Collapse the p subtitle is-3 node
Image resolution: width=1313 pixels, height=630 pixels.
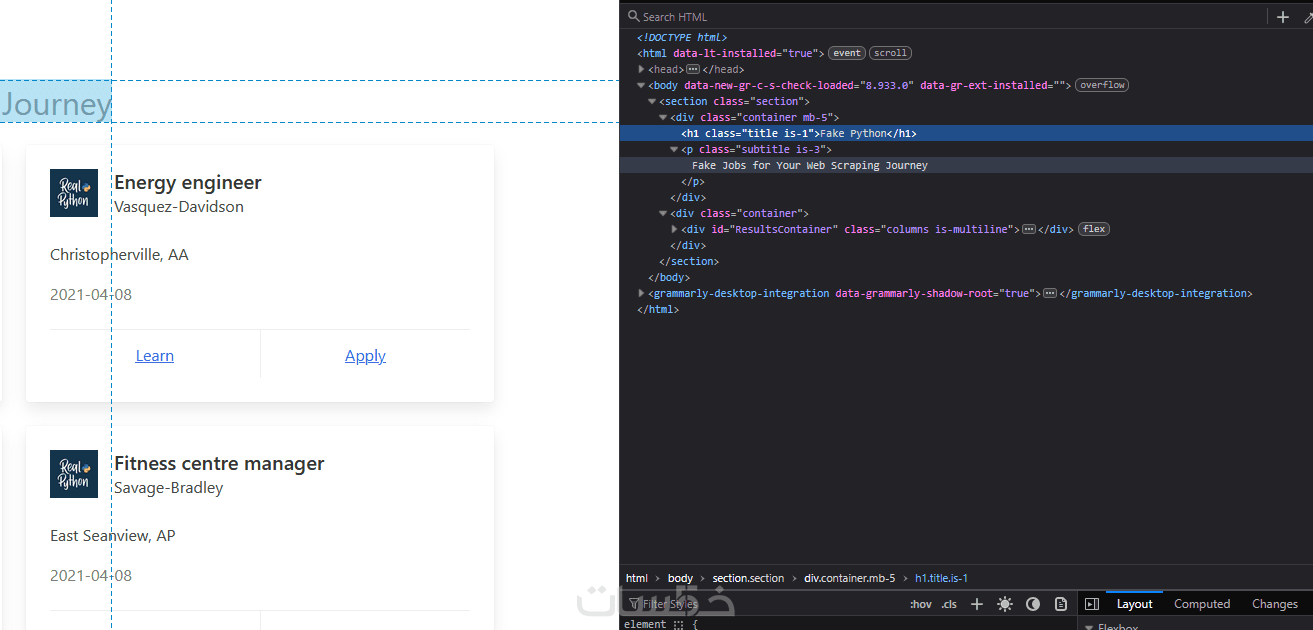click(x=674, y=149)
